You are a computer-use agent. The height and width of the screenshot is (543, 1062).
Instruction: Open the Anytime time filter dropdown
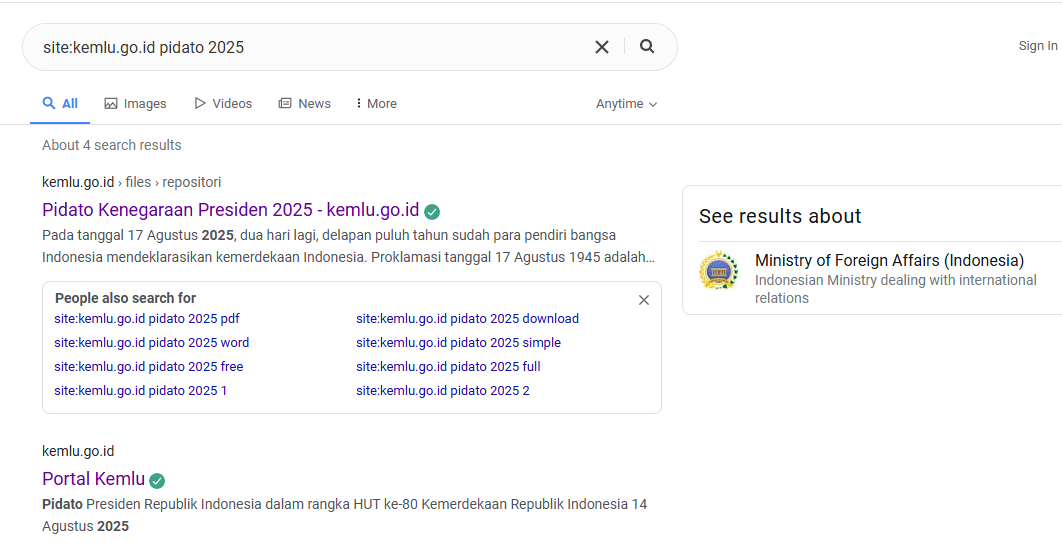pyautogui.click(x=626, y=104)
